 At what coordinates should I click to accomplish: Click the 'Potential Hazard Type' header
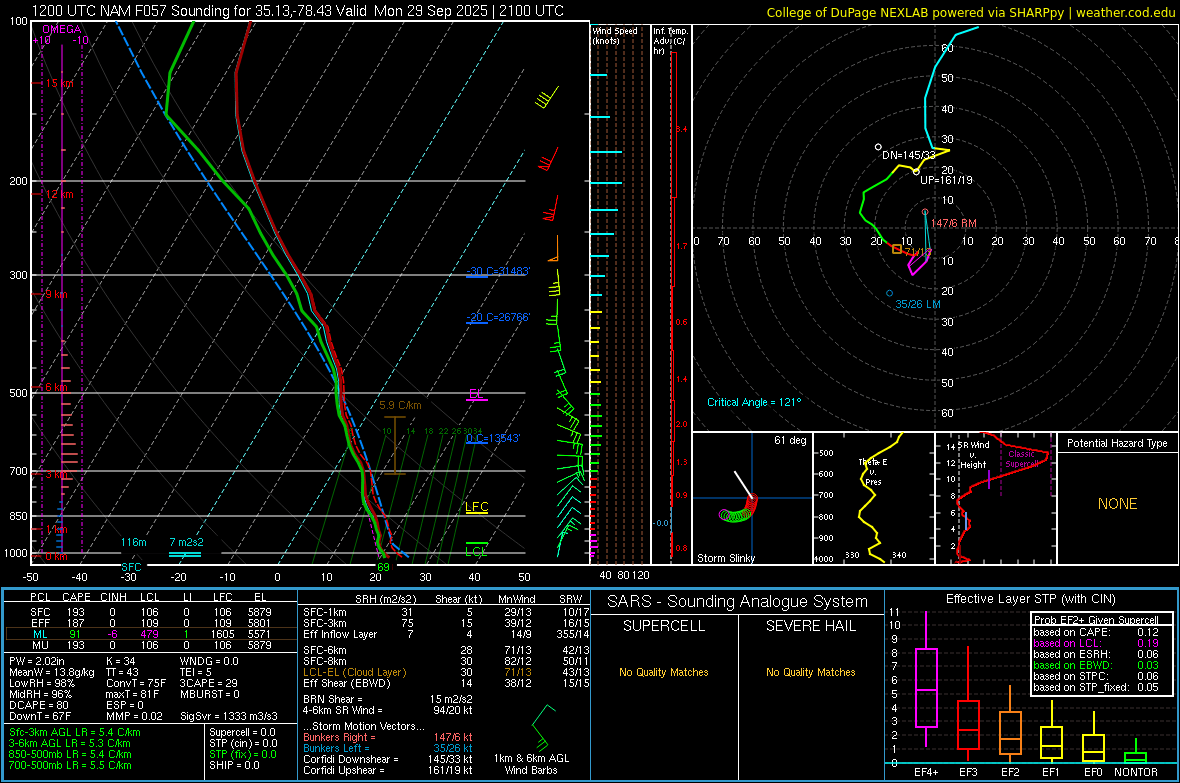pos(1117,443)
